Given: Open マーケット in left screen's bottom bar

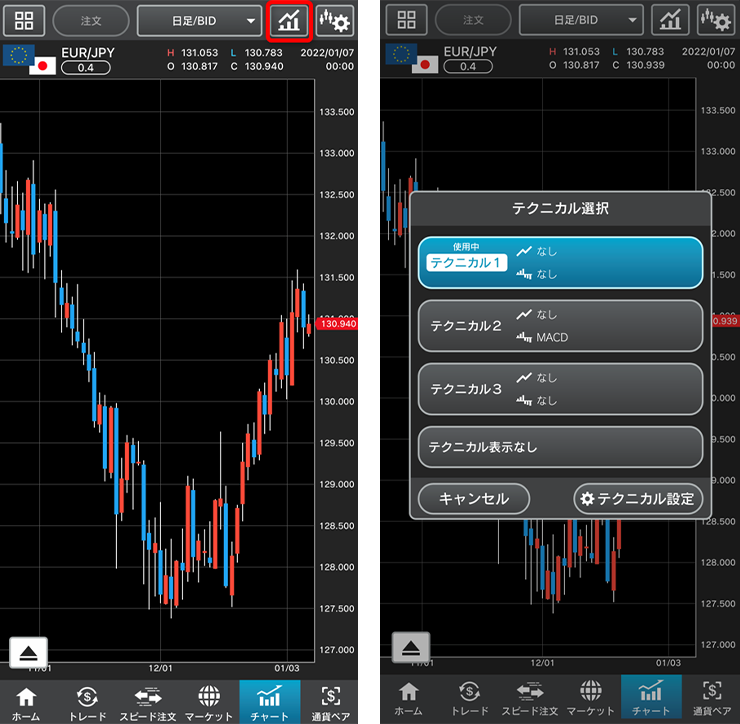Looking at the screenshot, I should [x=209, y=702].
